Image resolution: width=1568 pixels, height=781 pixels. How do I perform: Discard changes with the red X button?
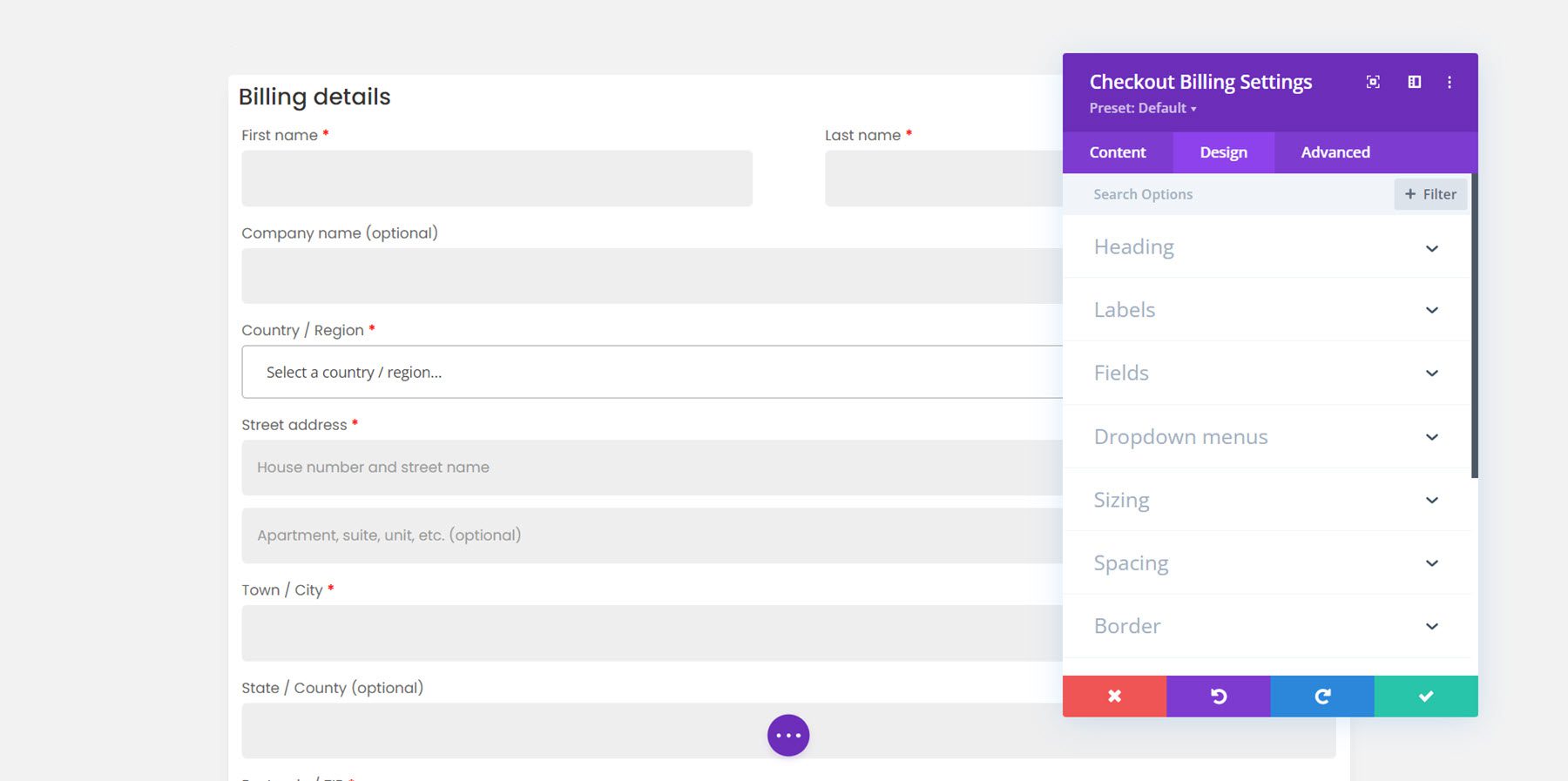1114,696
